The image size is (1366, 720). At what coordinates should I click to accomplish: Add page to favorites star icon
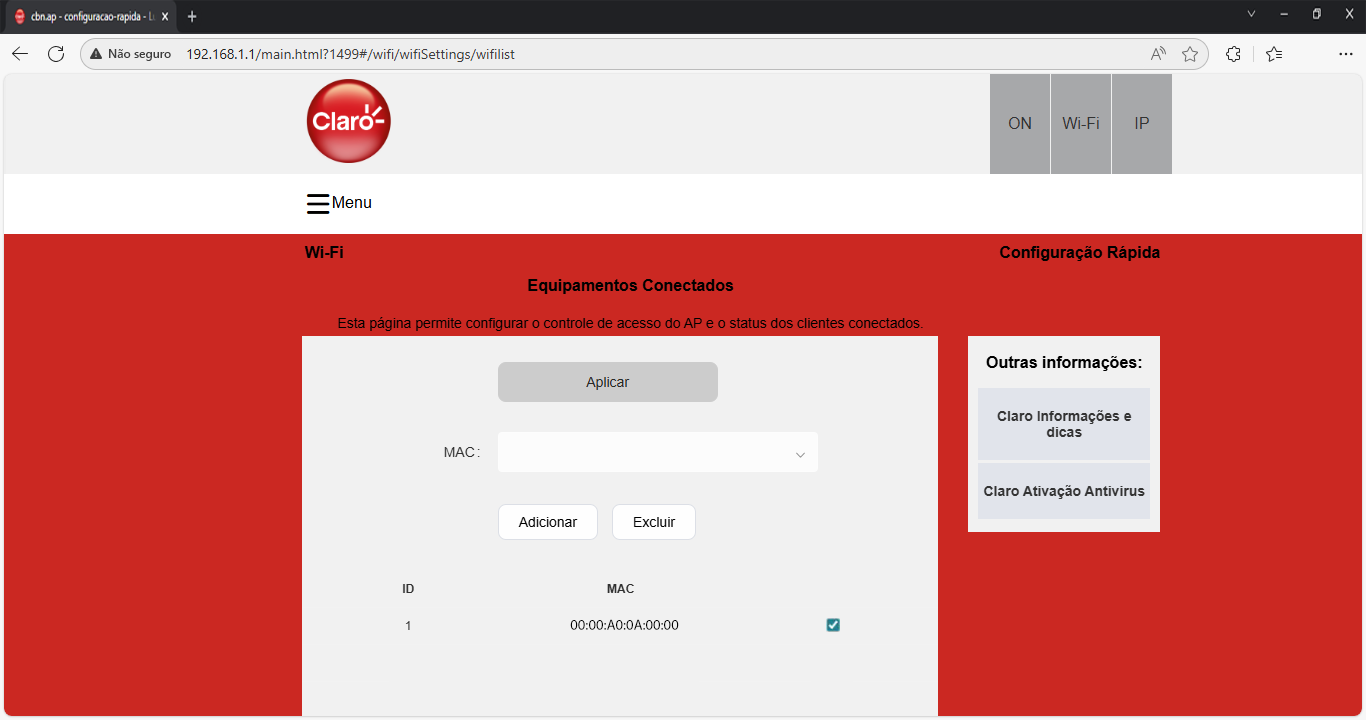click(1189, 54)
